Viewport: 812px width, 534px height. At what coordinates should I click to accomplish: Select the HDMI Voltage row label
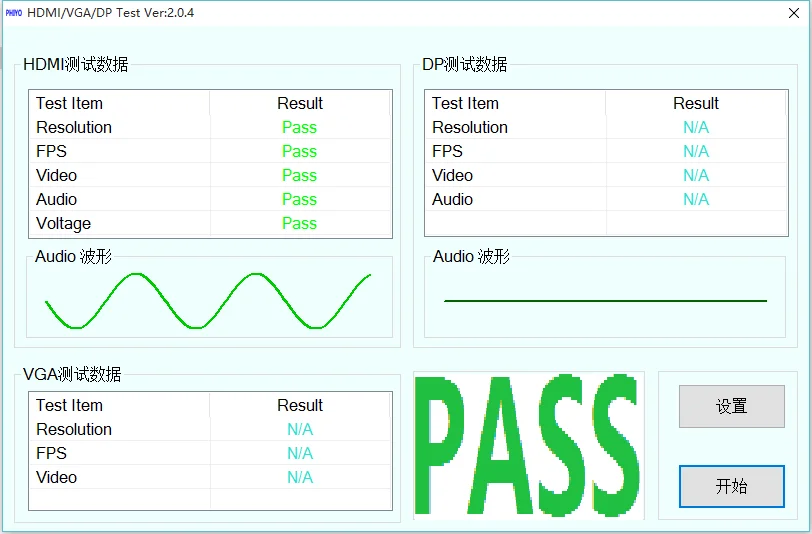pos(63,223)
